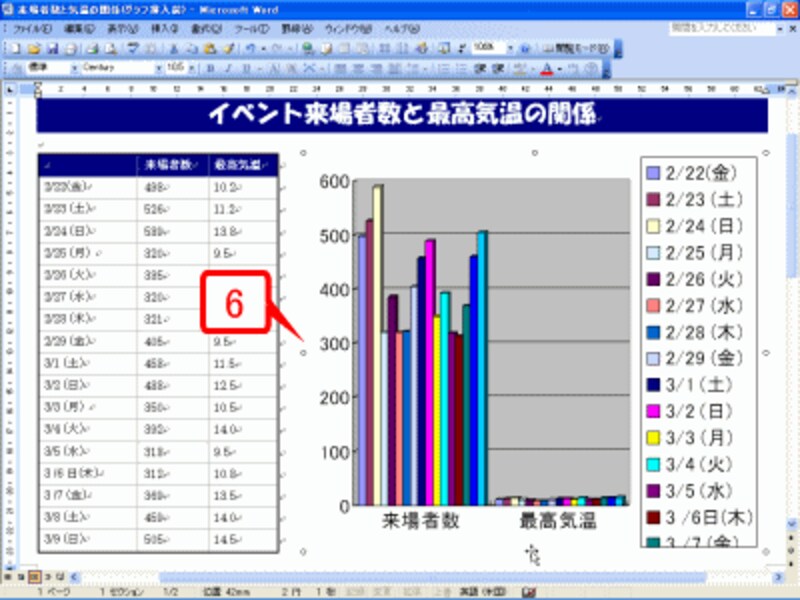Open the Century font name dropdown
The height and width of the screenshot is (600, 800).
pyautogui.click(x=158, y=68)
